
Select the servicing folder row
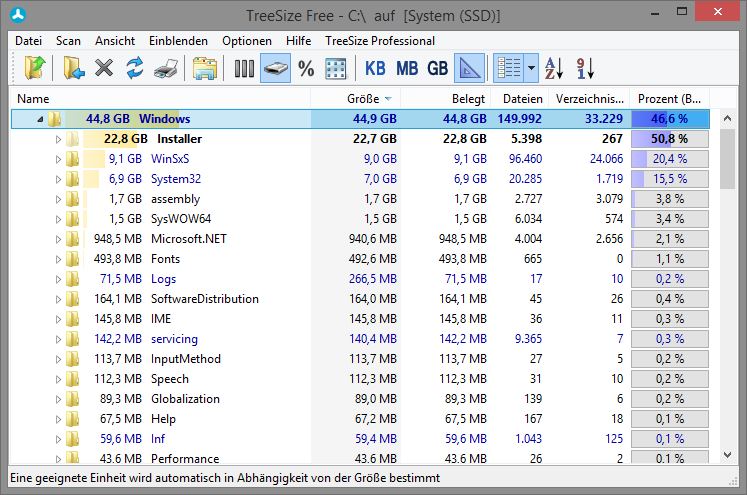[x=360, y=339]
